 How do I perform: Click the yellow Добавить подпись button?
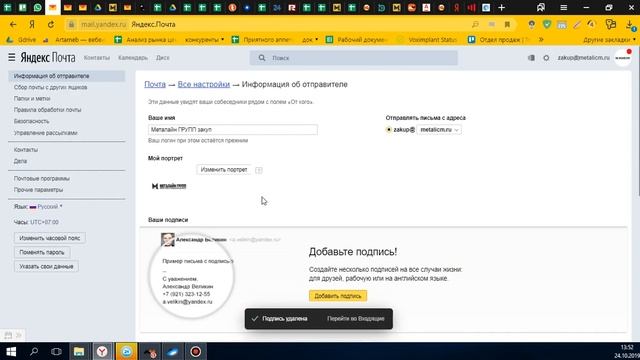pyautogui.click(x=338, y=296)
